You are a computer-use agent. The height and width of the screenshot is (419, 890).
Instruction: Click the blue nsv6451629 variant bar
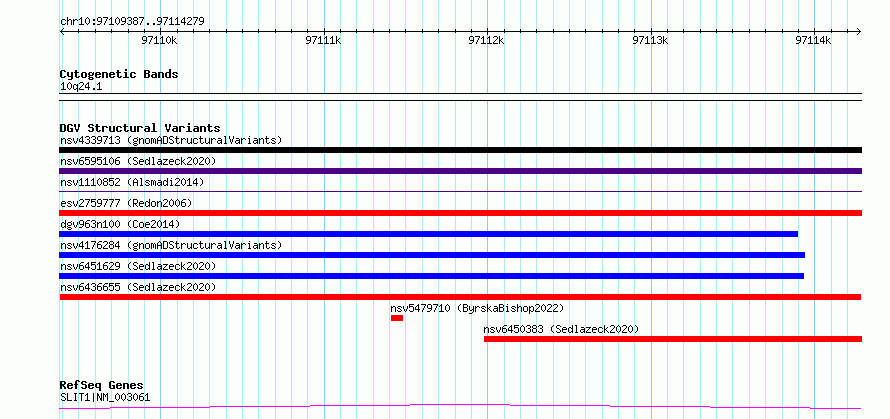point(431,276)
